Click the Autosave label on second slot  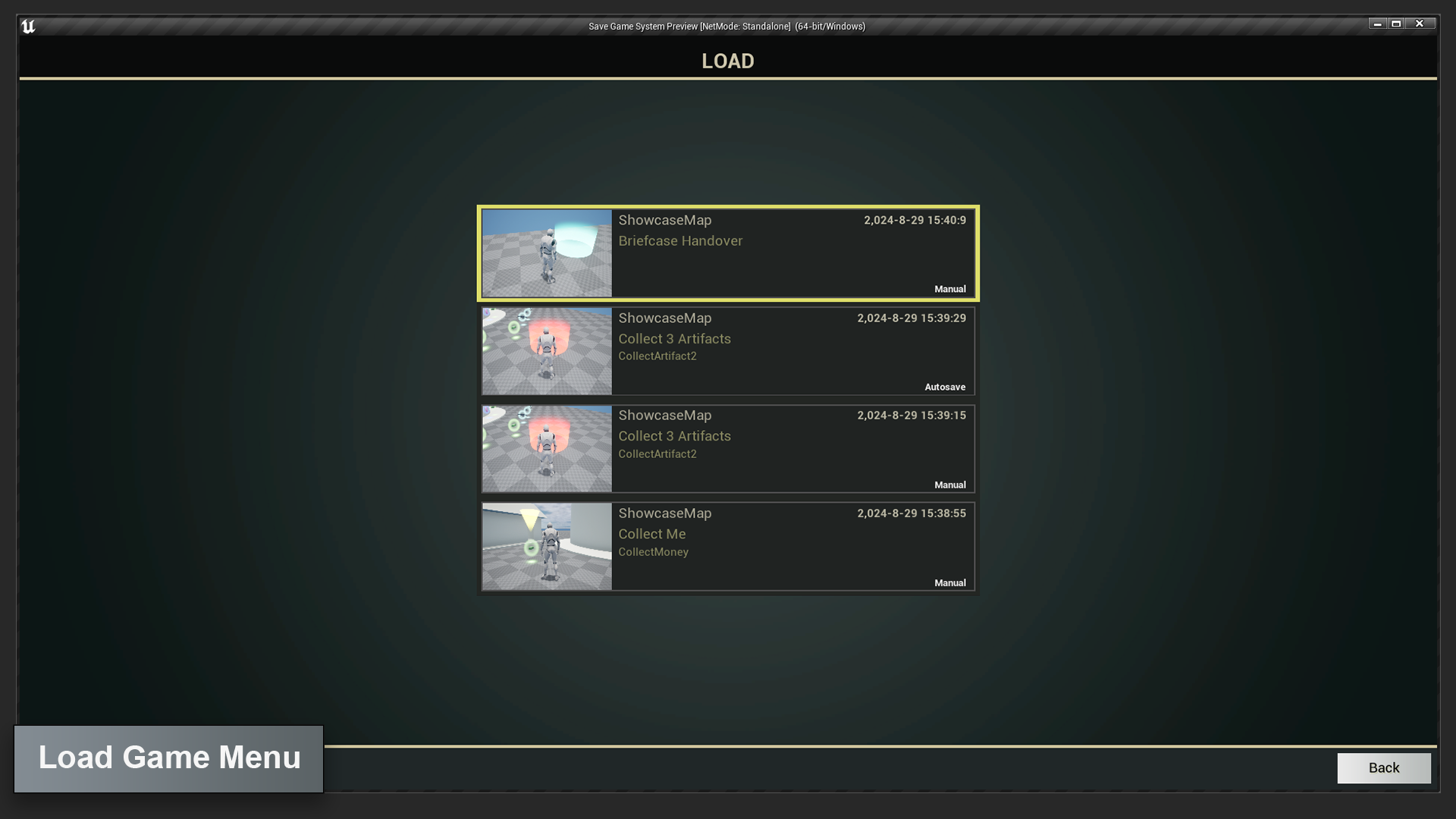[x=944, y=387]
